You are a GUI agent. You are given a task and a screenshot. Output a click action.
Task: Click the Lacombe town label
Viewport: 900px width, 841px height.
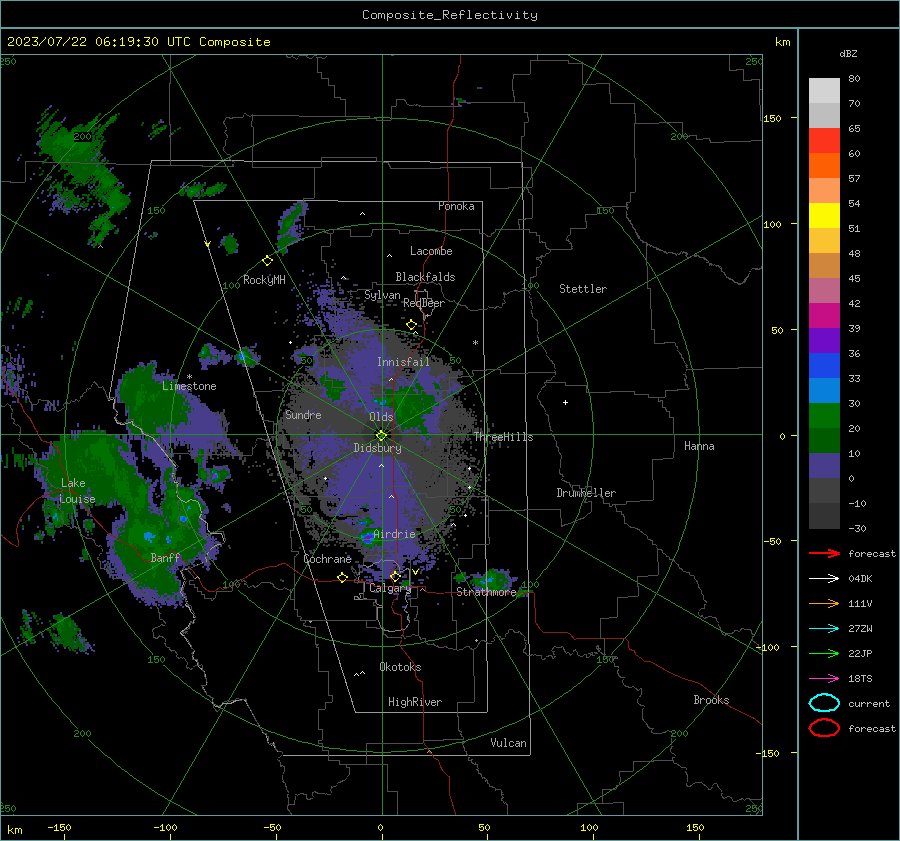[431, 251]
